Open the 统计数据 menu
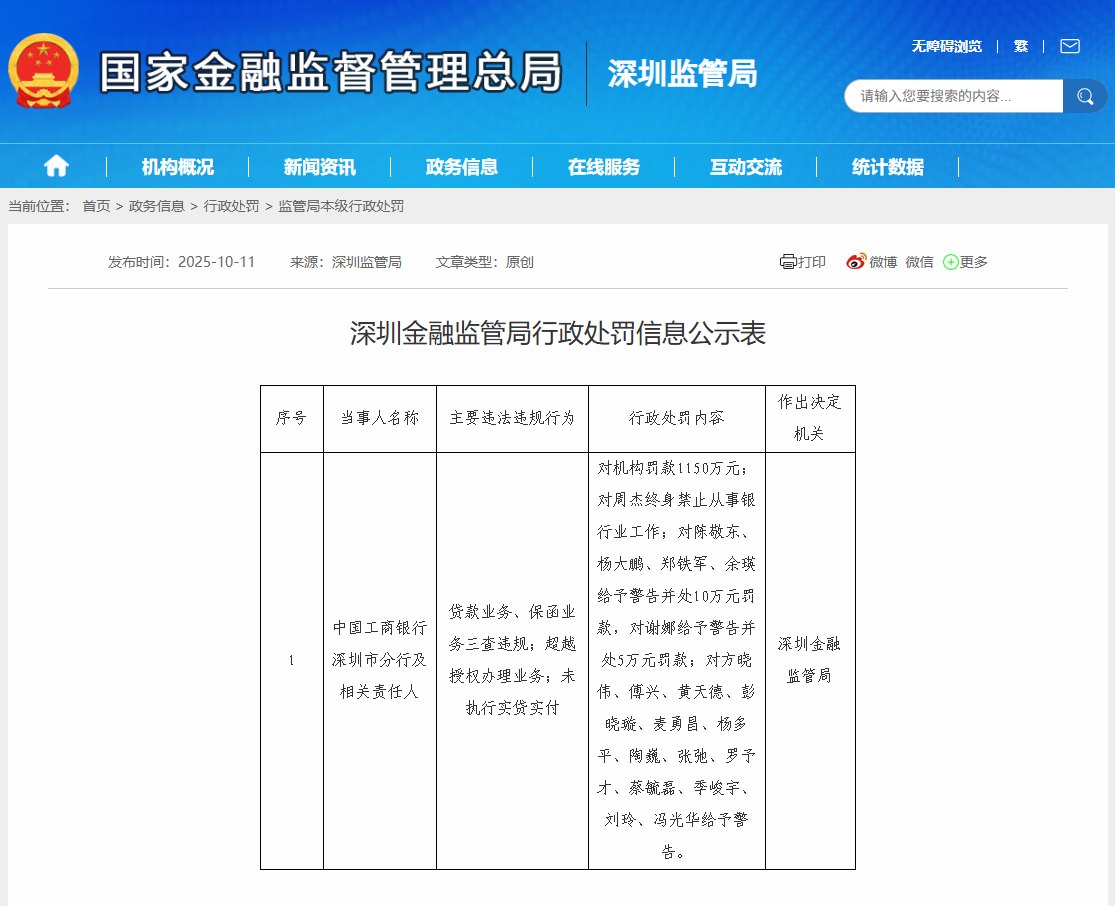Image resolution: width=1115 pixels, height=906 pixels. (888, 167)
